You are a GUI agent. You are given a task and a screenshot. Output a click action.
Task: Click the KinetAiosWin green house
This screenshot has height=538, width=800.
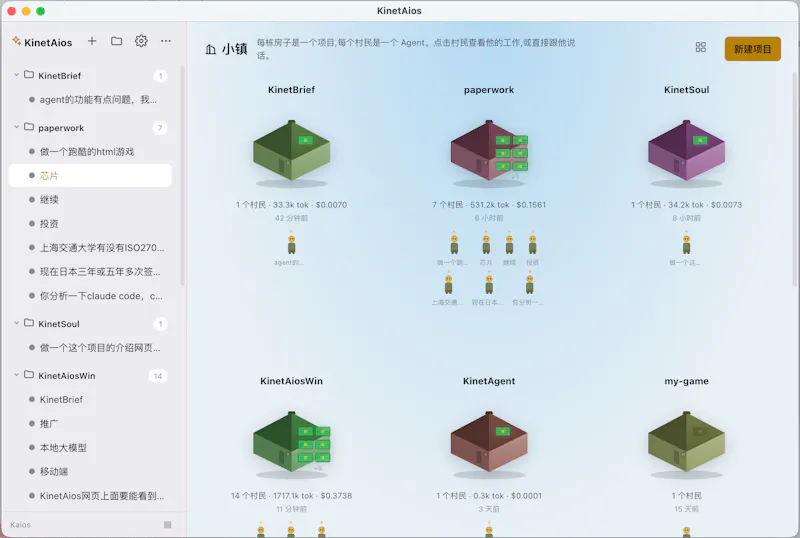[291, 442]
